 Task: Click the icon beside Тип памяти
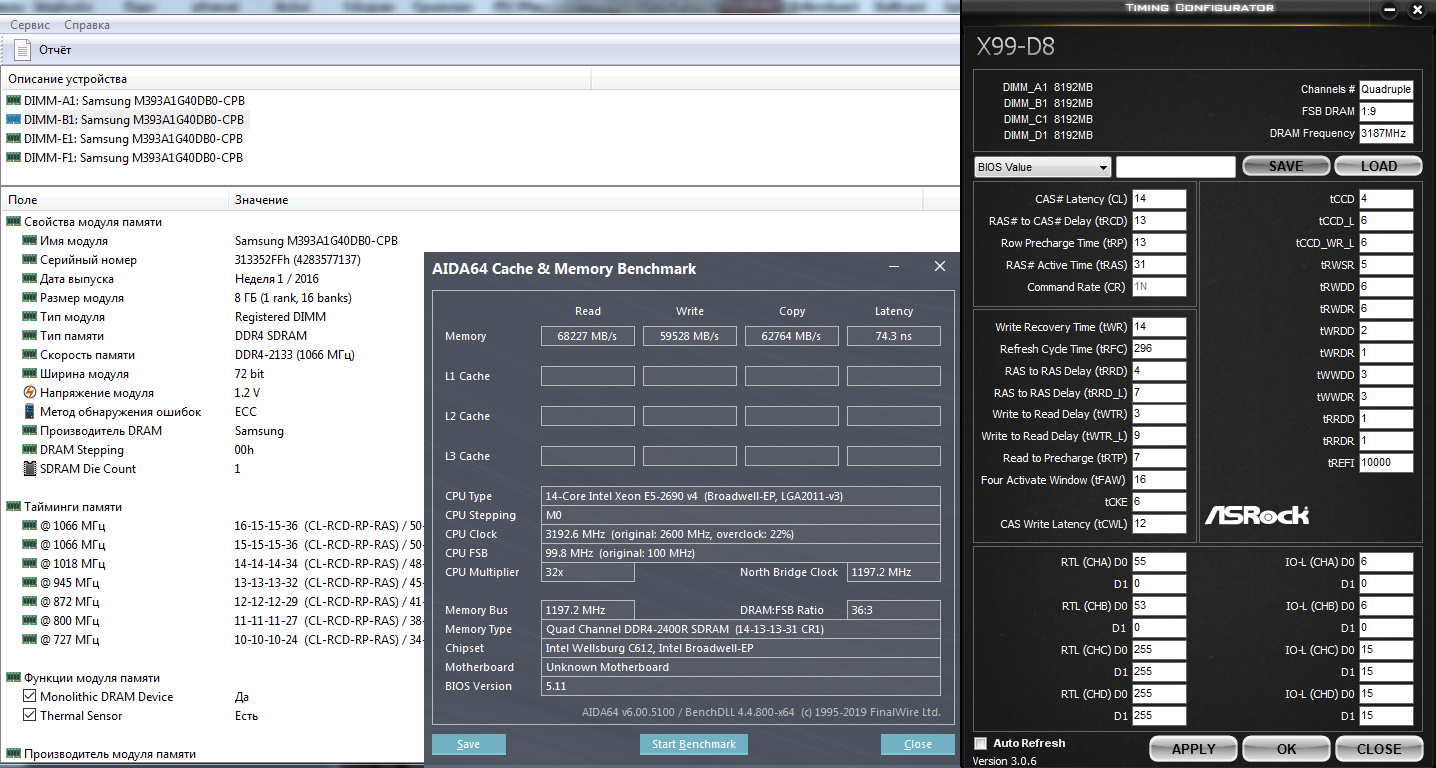pos(30,336)
